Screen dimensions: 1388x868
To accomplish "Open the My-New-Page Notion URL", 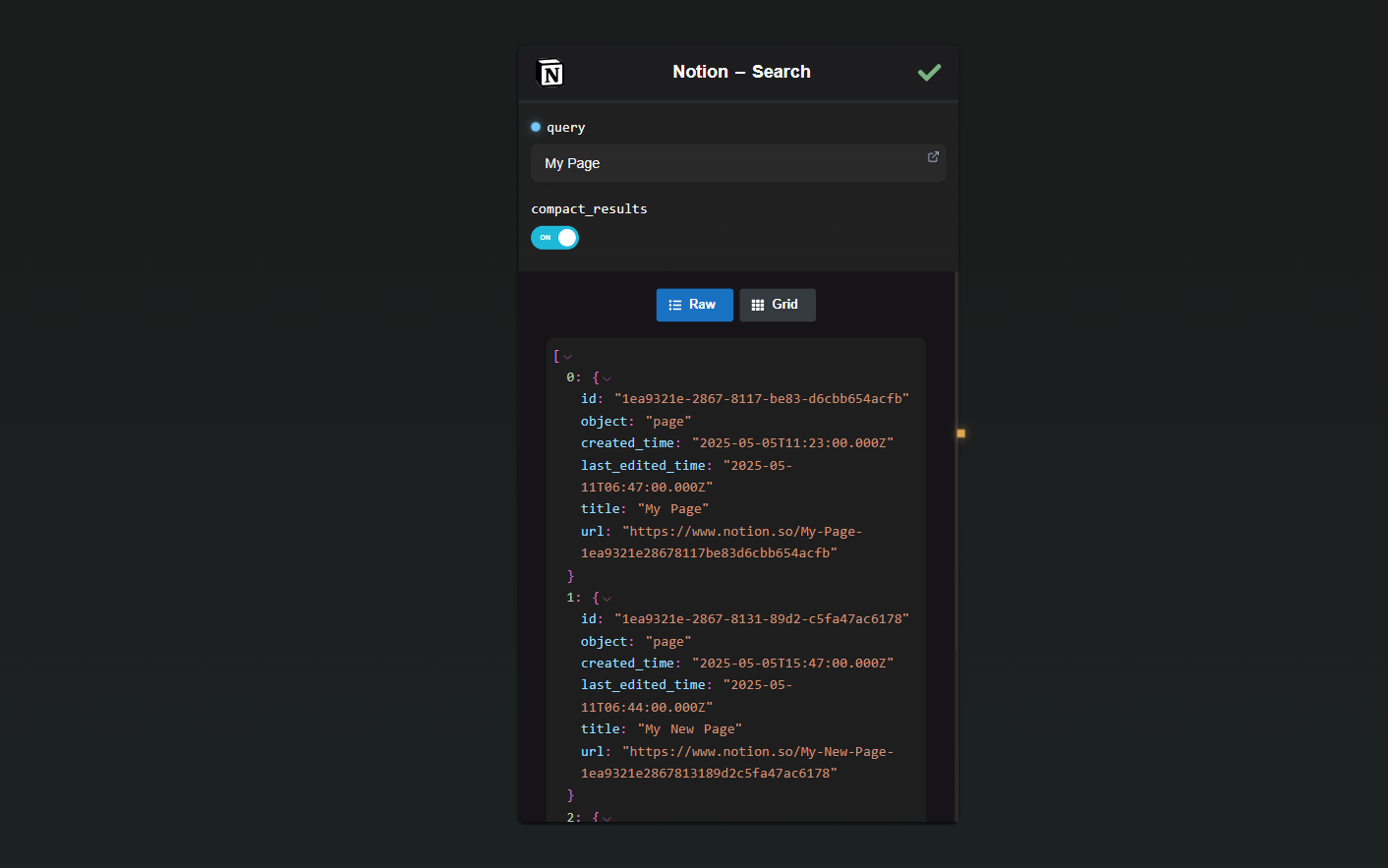I will pyautogui.click(x=737, y=763).
